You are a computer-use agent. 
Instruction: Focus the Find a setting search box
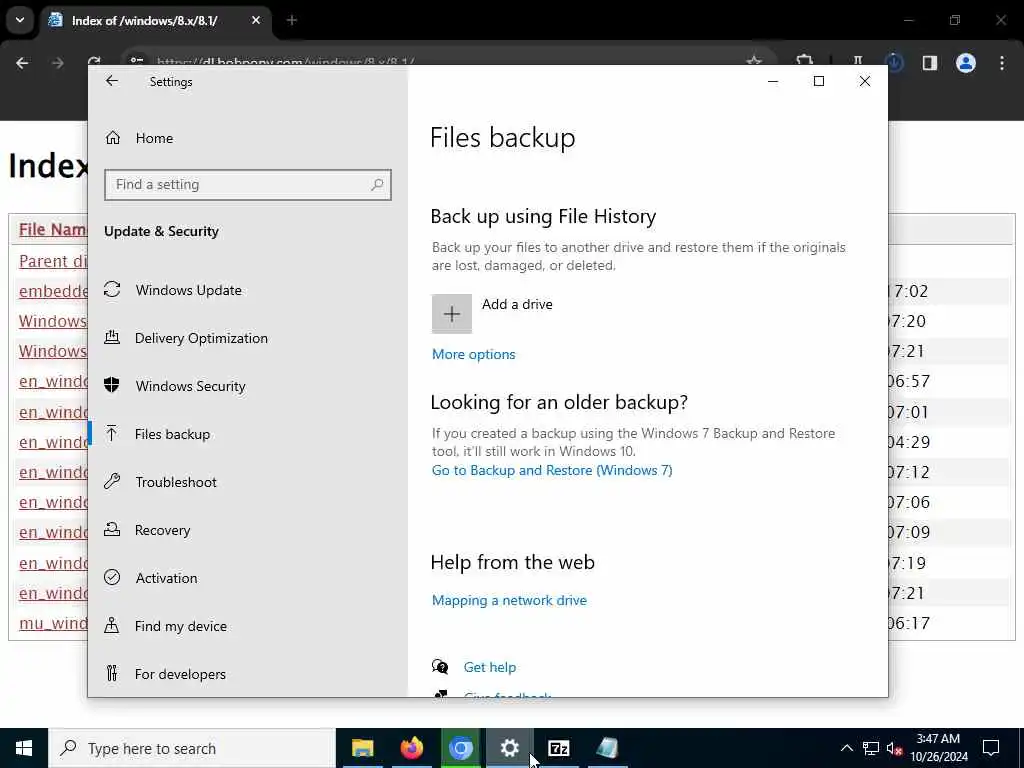coord(248,185)
